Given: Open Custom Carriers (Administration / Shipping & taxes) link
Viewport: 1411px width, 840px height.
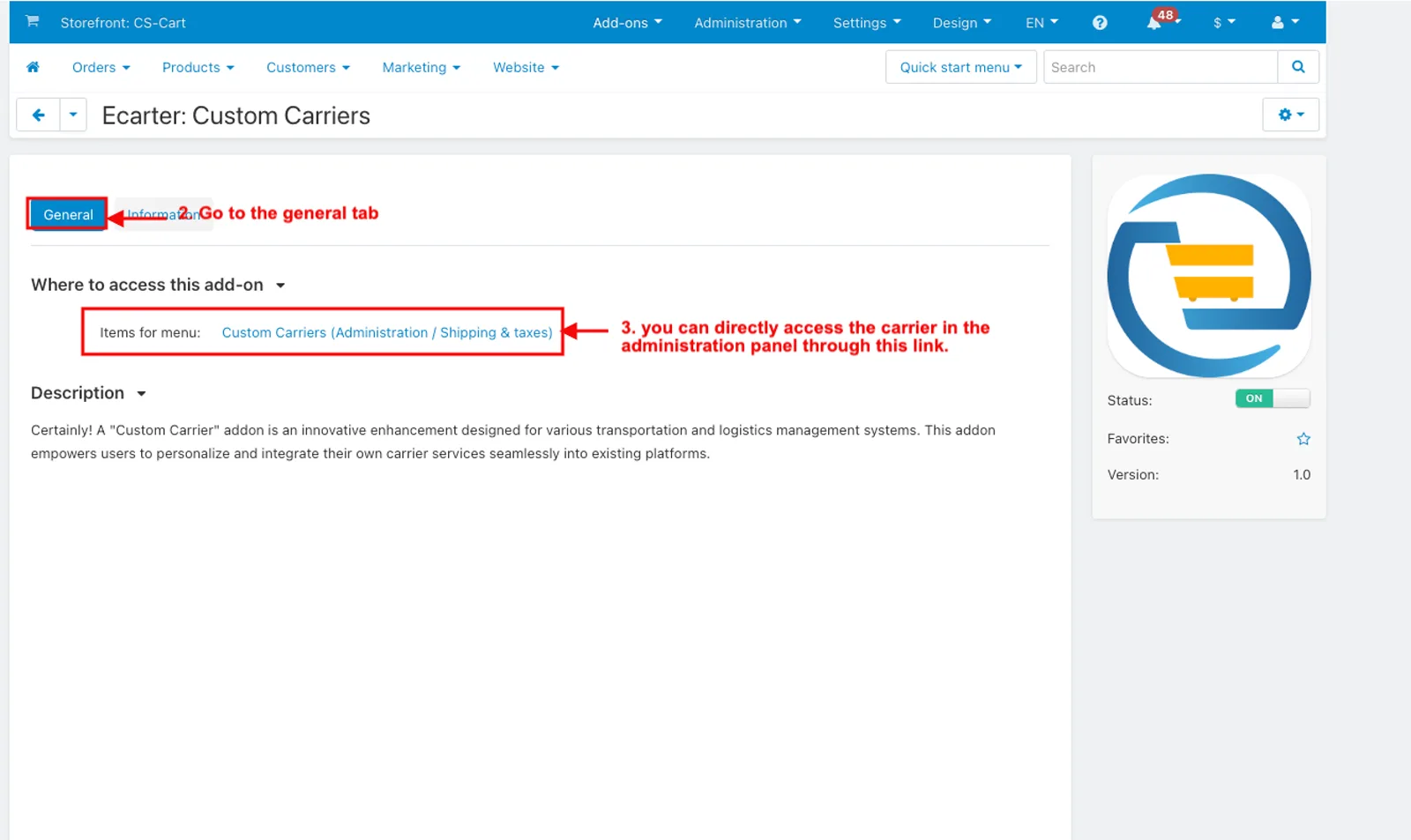Looking at the screenshot, I should [x=387, y=332].
